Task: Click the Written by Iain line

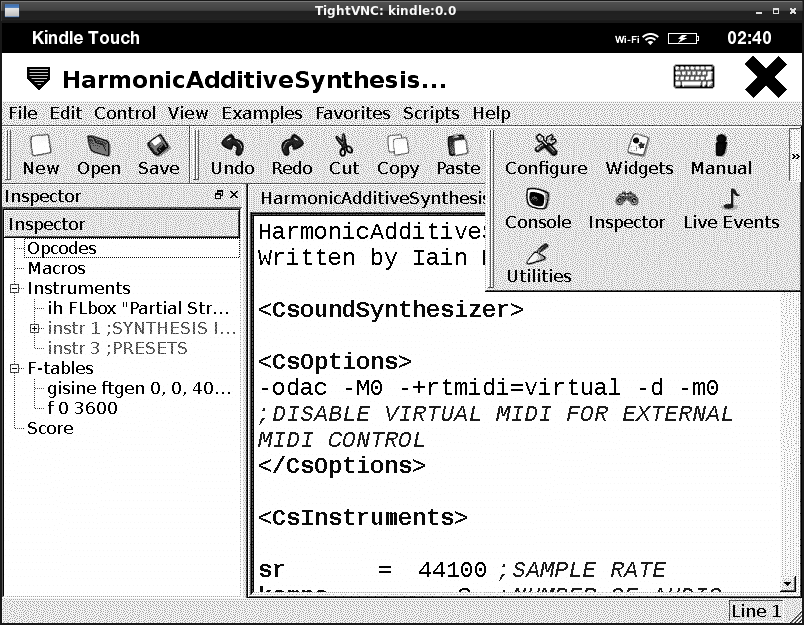Action: point(371,257)
